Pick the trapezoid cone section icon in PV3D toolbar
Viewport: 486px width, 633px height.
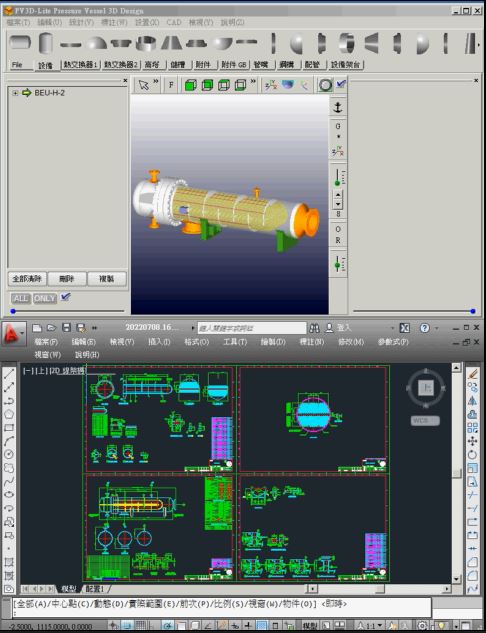click(171, 42)
